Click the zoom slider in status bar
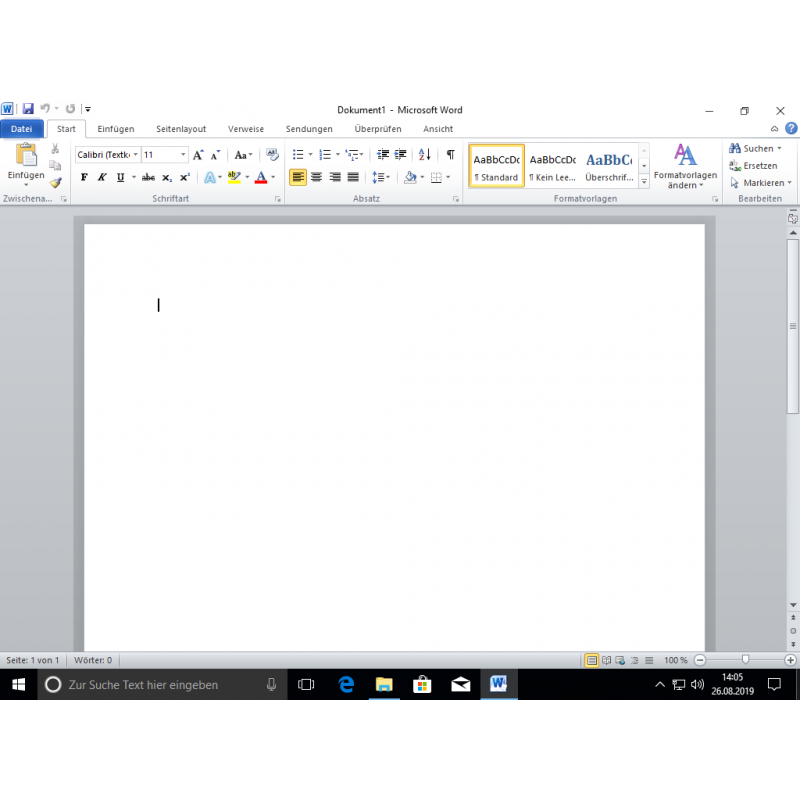The width and height of the screenshot is (800, 800). point(745,660)
